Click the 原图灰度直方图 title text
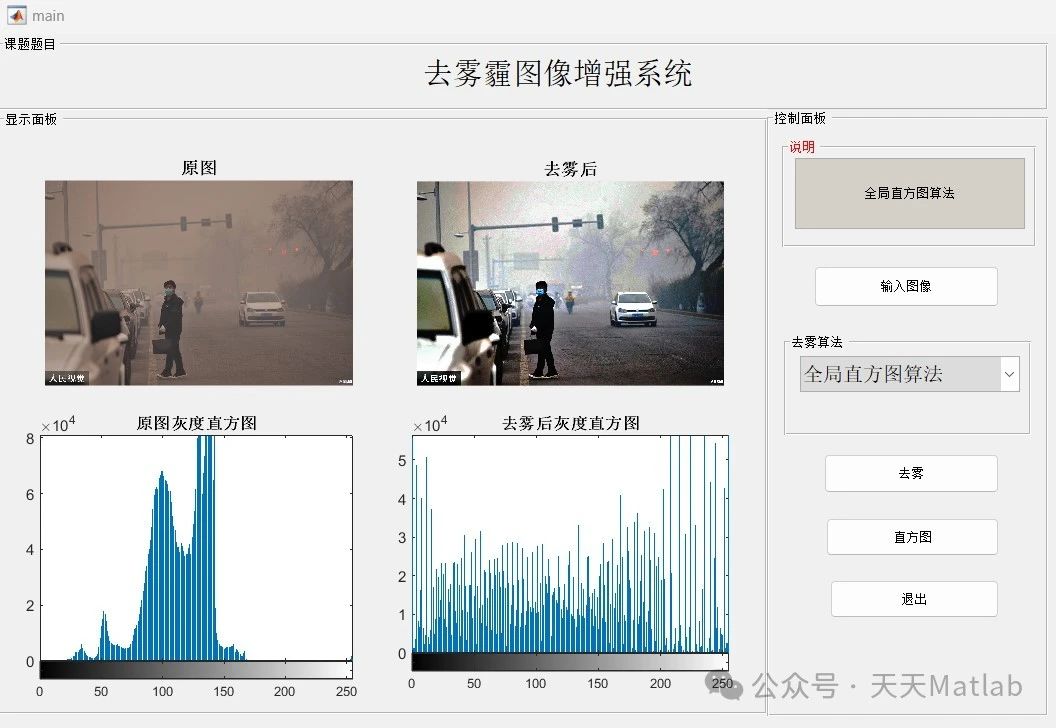The image size is (1056, 728). point(197,423)
